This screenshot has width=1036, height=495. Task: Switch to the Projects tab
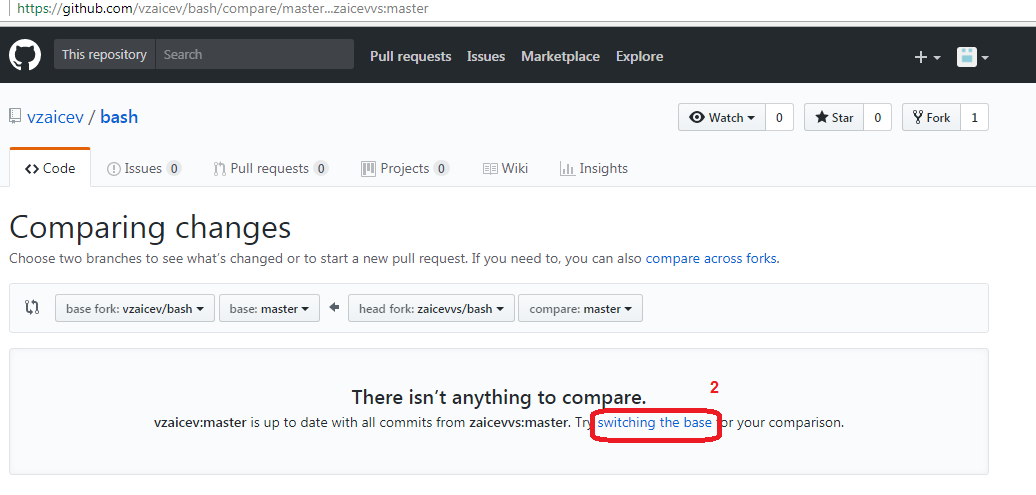(x=405, y=169)
